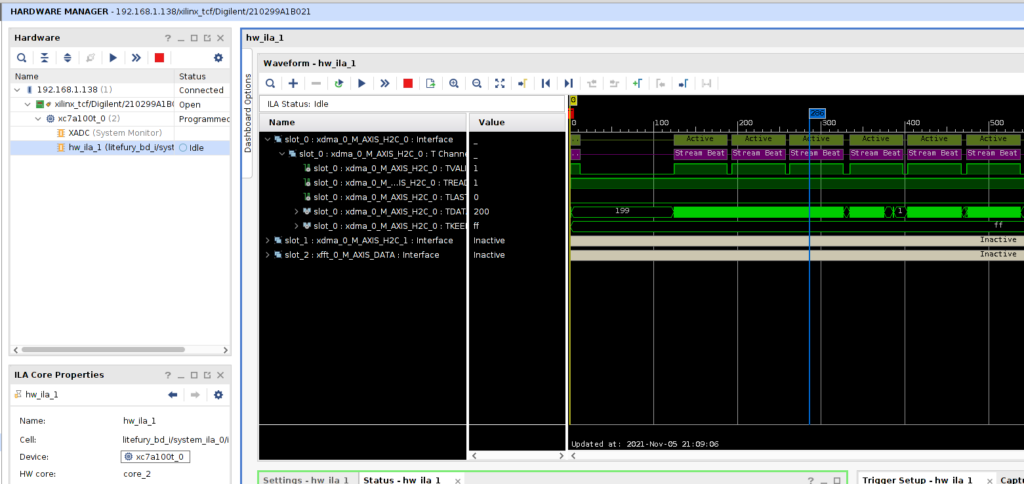Viewport: 1024px width, 484px height.
Task: Open the Hardware panel settings gear
Action: point(218,58)
